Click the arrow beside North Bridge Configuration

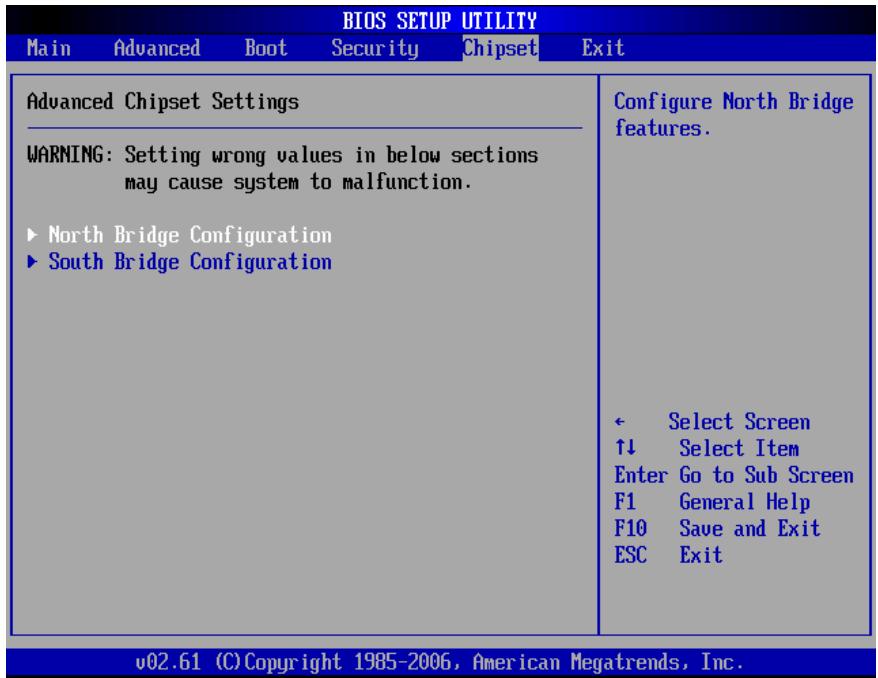tap(32, 235)
